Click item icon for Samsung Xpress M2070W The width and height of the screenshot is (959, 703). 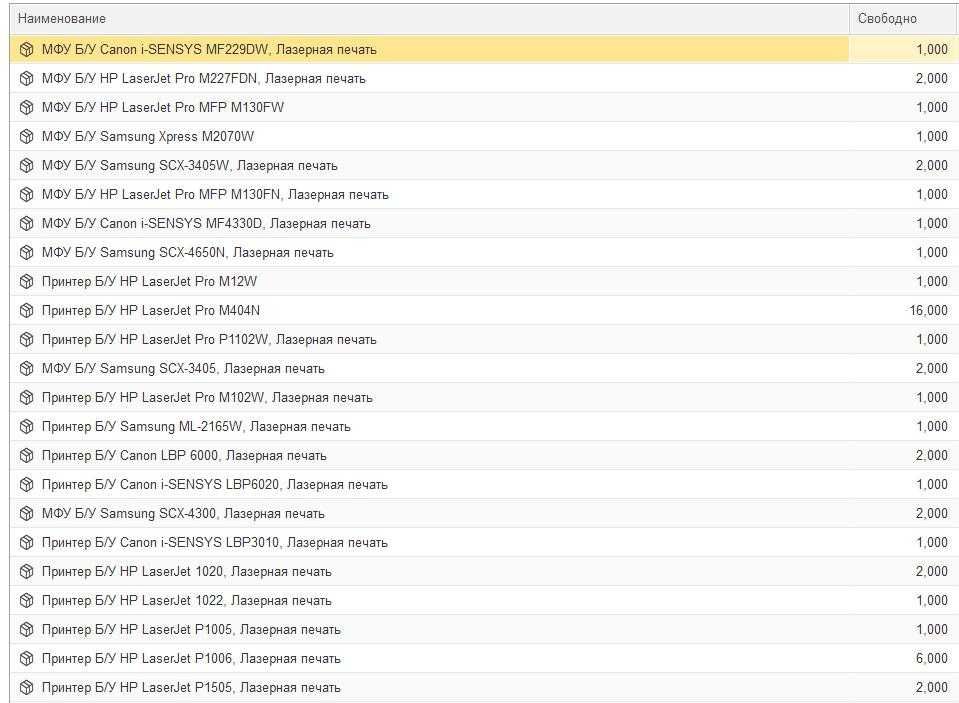pyautogui.click(x=26, y=136)
